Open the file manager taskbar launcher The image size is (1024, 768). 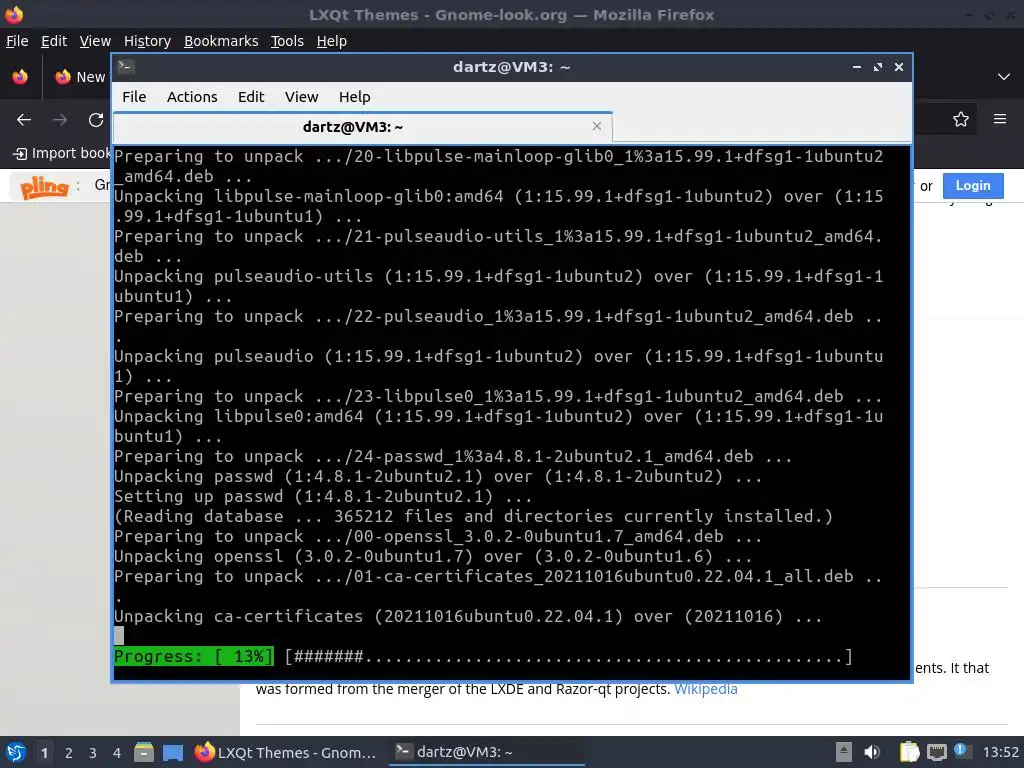click(x=144, y=752)
